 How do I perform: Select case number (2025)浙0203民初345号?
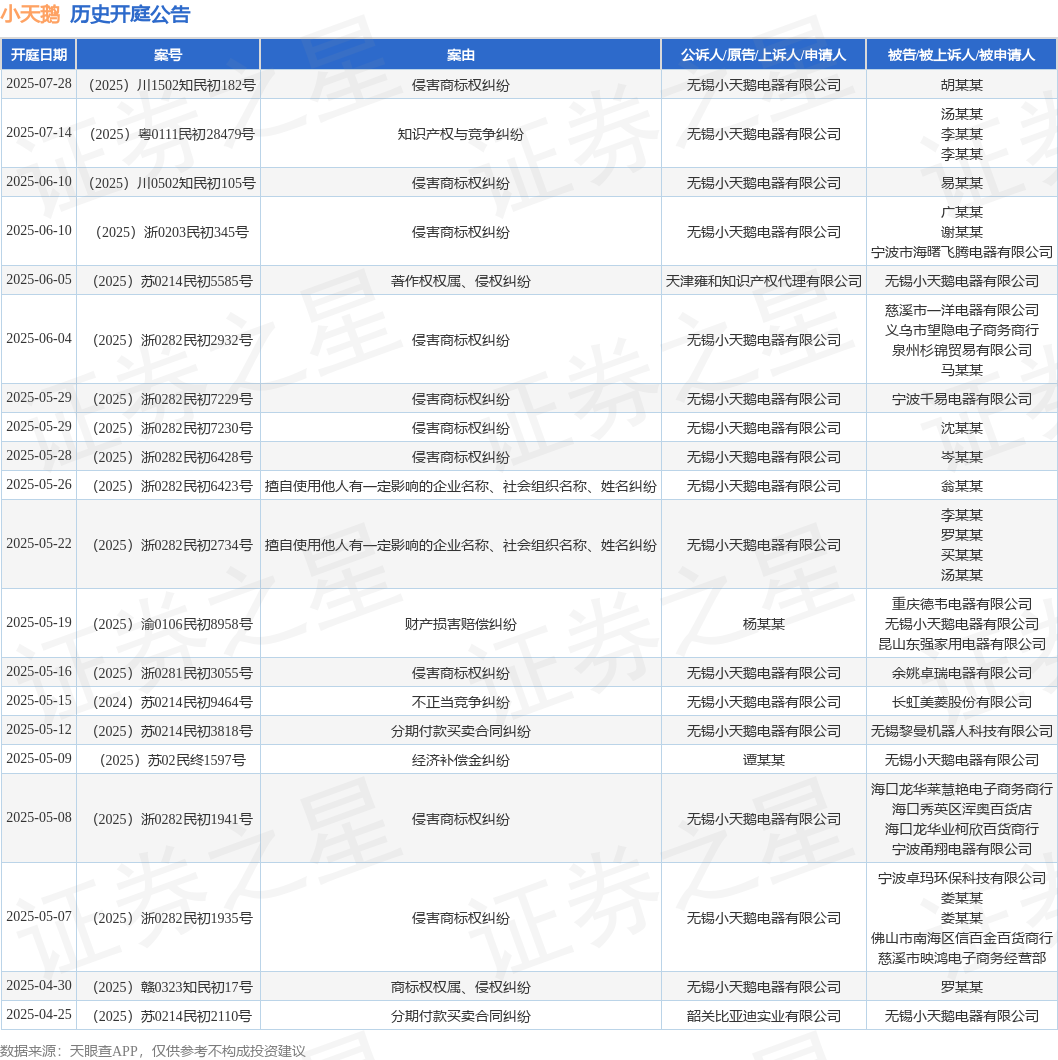pyautogui.click(x=172, y=232)
